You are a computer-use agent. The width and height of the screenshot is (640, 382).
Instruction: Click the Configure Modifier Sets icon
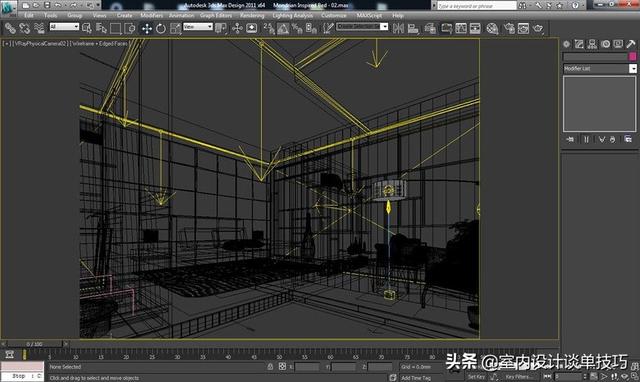[628, 140]
